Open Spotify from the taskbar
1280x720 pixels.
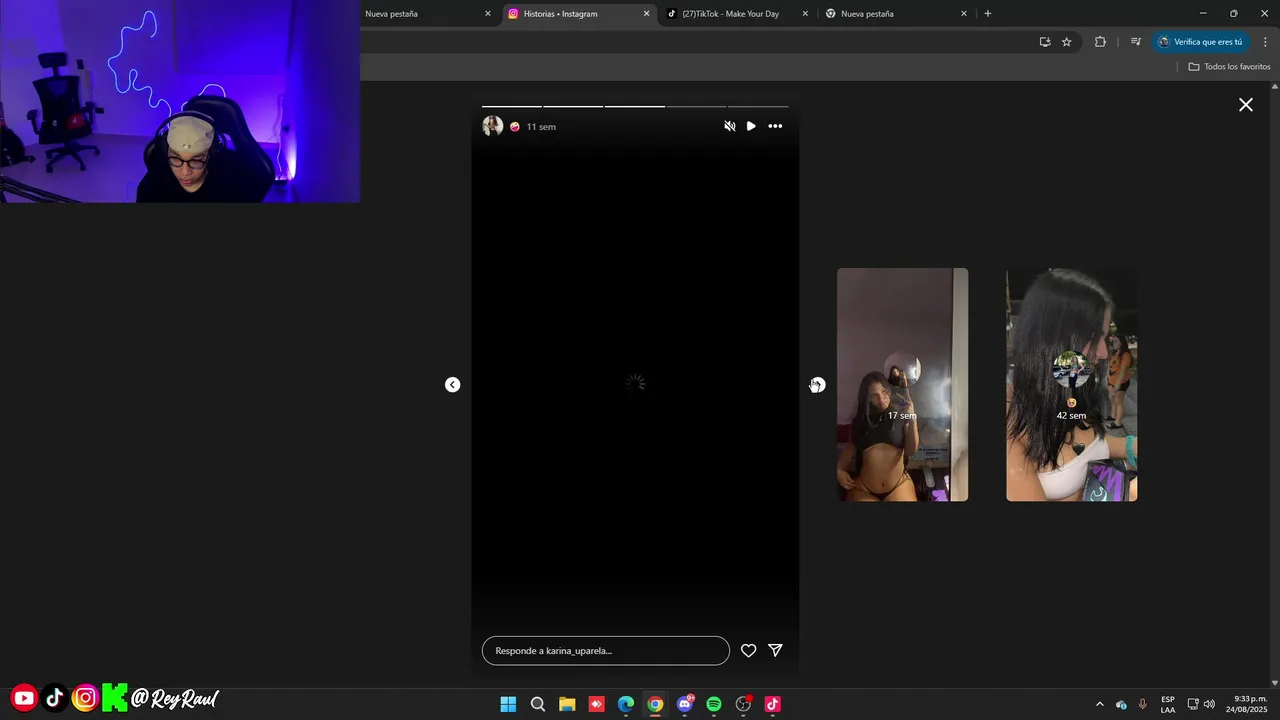714,704
